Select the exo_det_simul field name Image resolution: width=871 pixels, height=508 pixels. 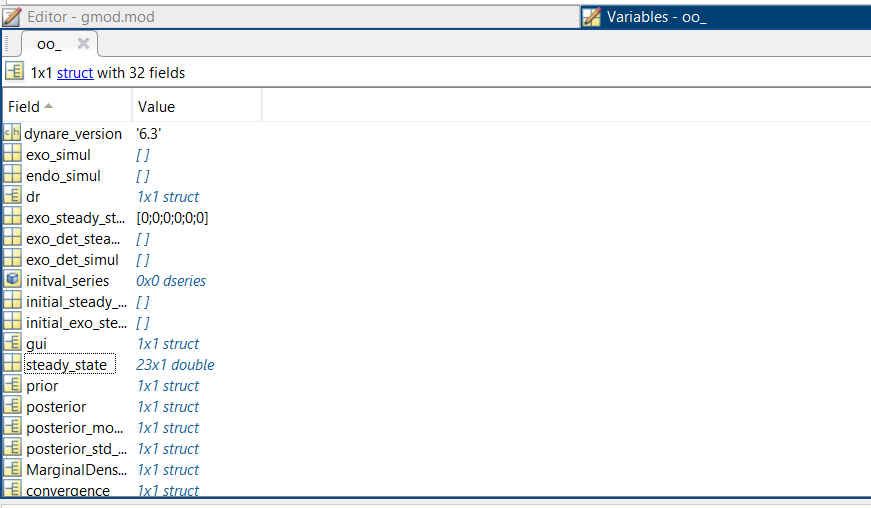click(x=72, y=260)
